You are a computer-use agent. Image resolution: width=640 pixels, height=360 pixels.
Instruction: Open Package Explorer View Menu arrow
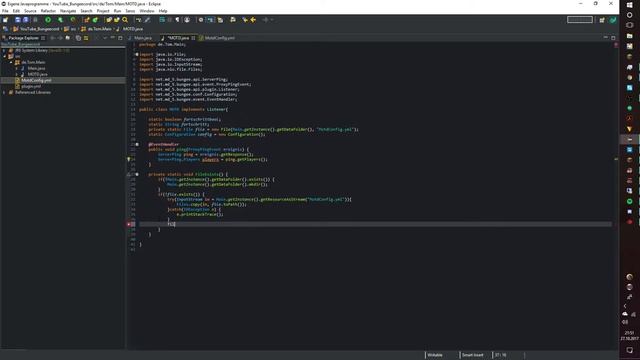click(105, 38)
